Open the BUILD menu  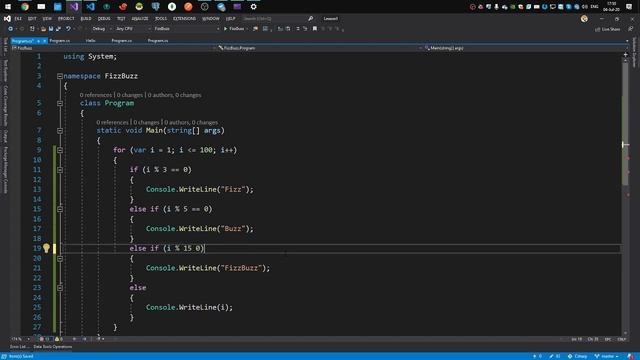coord(86,19)
